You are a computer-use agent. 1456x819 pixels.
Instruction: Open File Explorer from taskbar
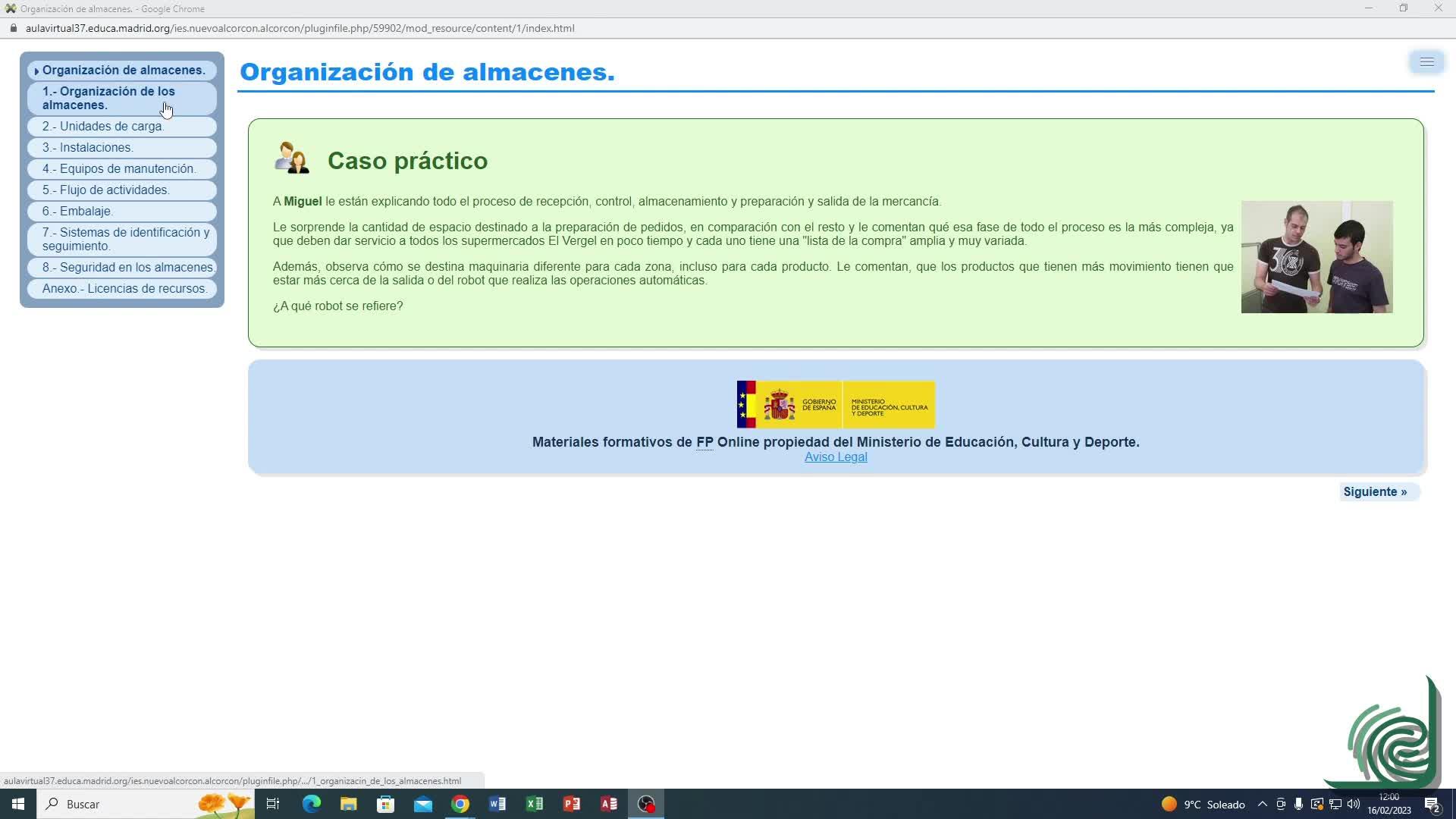[x=348, y=804]
